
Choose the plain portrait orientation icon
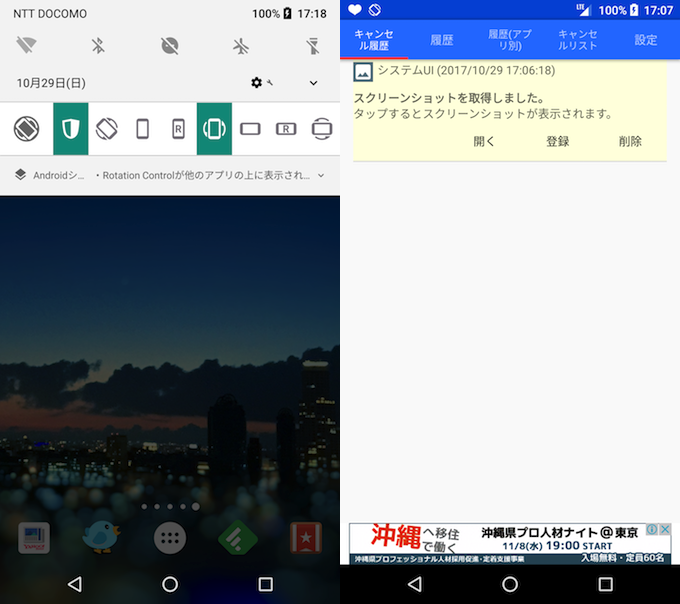click(143, 129)
